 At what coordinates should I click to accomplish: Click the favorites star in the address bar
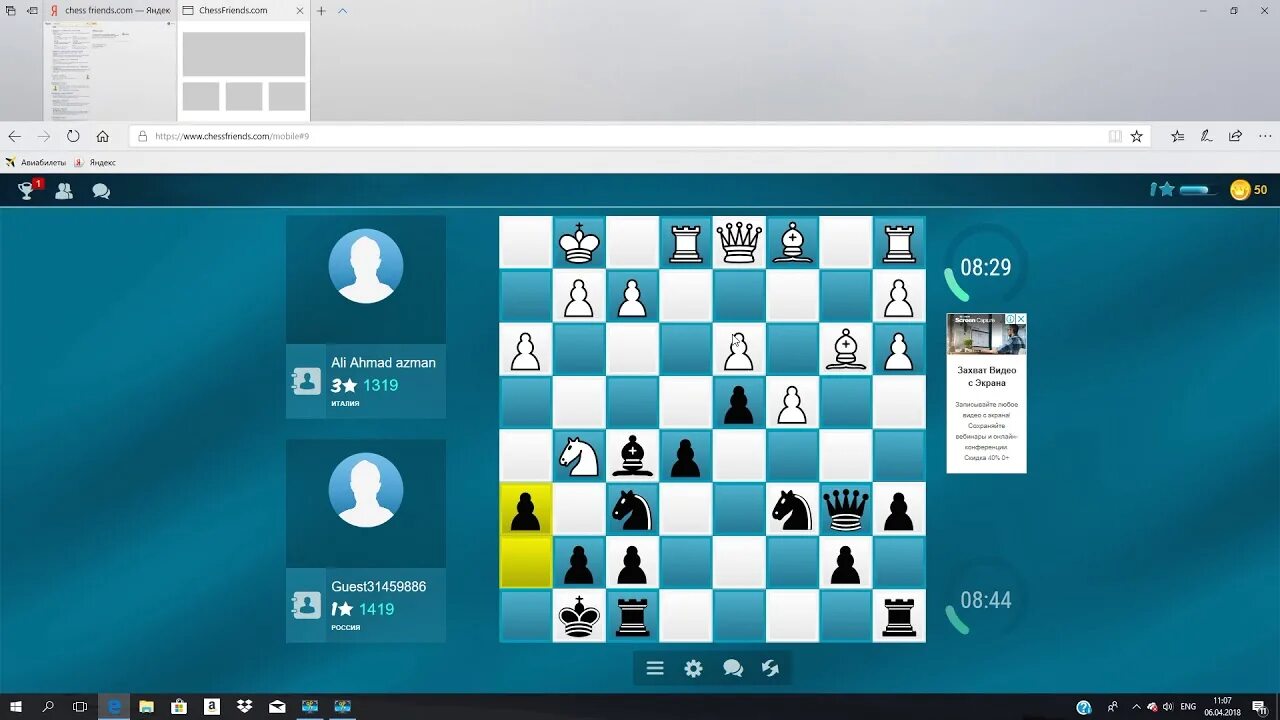1135,135
